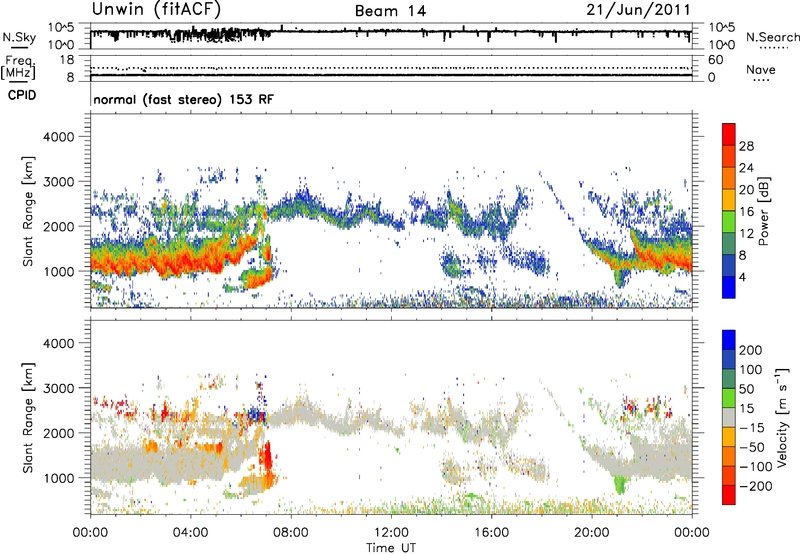Click the '16:00' time tick label

point(491,533)
